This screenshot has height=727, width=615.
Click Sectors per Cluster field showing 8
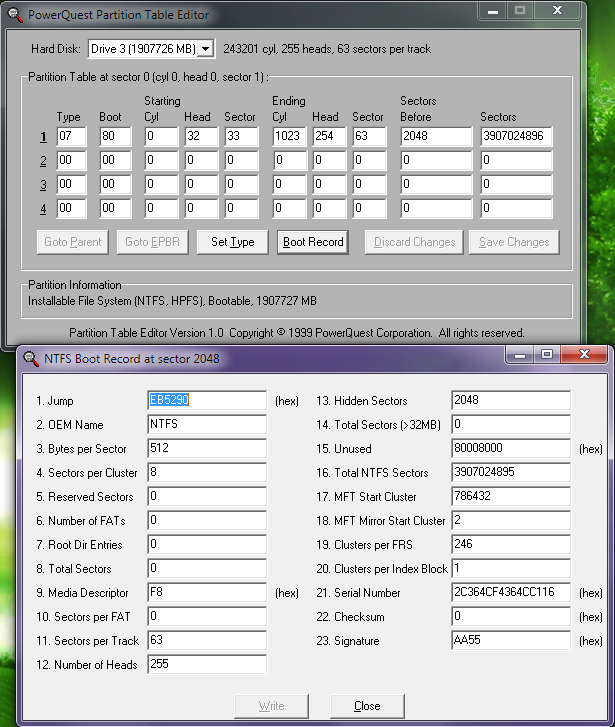point(207,472)
